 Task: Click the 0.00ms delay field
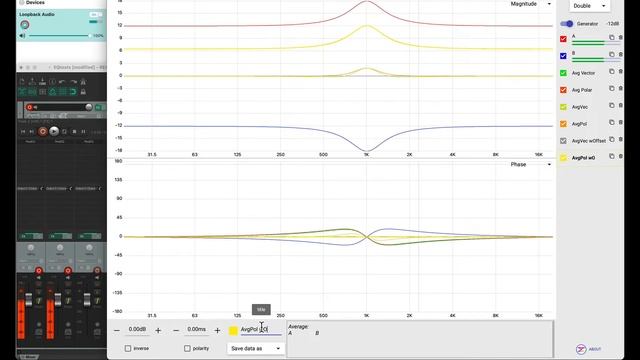(x=197, y=329)
